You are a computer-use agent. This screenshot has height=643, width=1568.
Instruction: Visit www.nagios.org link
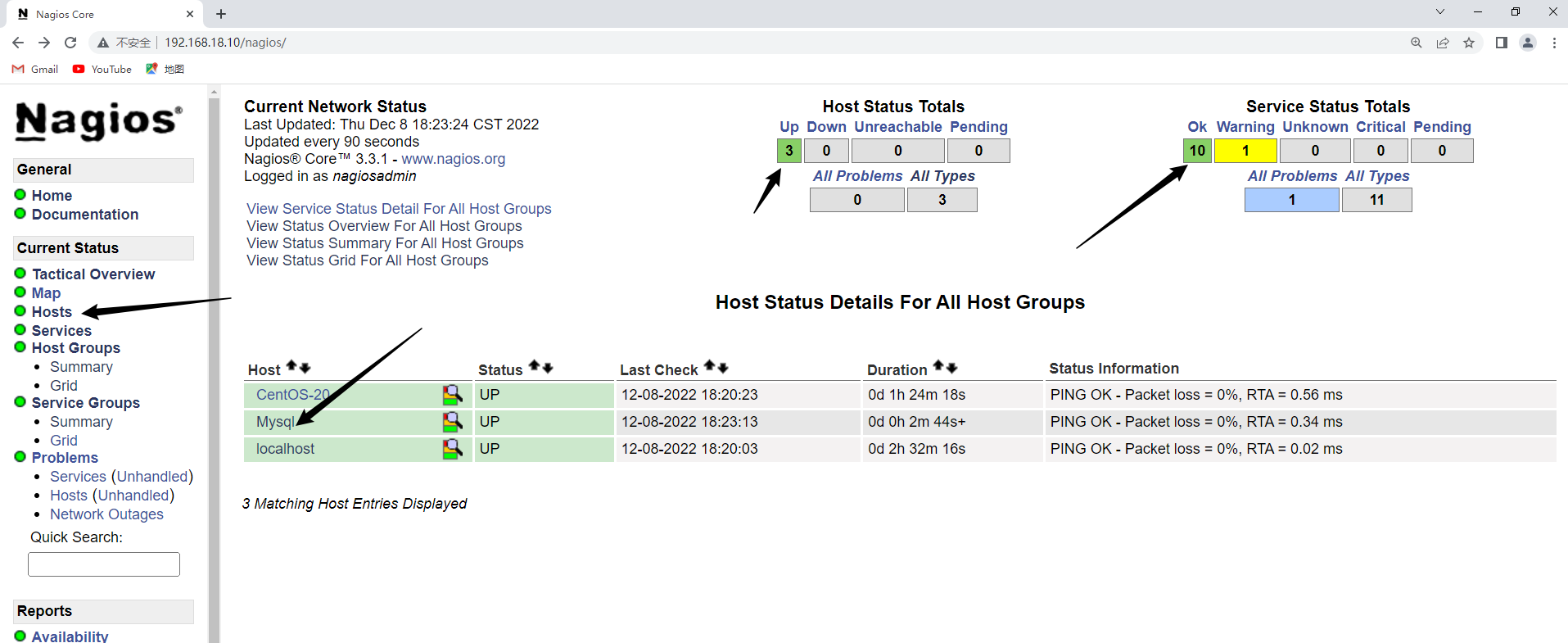click(453, 159)
